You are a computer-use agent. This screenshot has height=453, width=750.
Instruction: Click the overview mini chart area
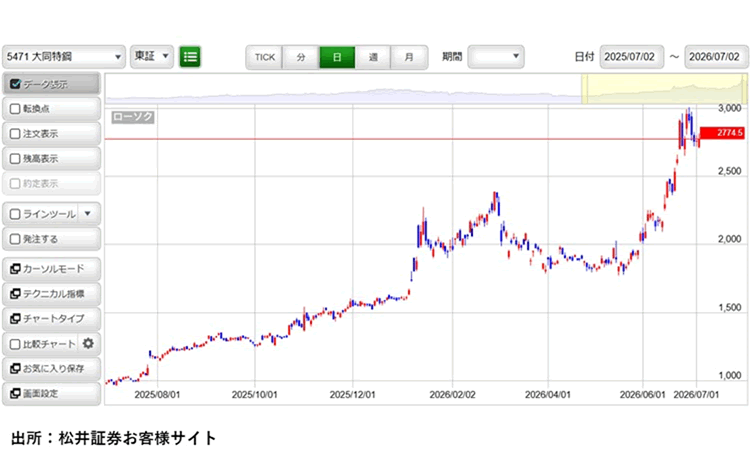(x=426, y=89)
